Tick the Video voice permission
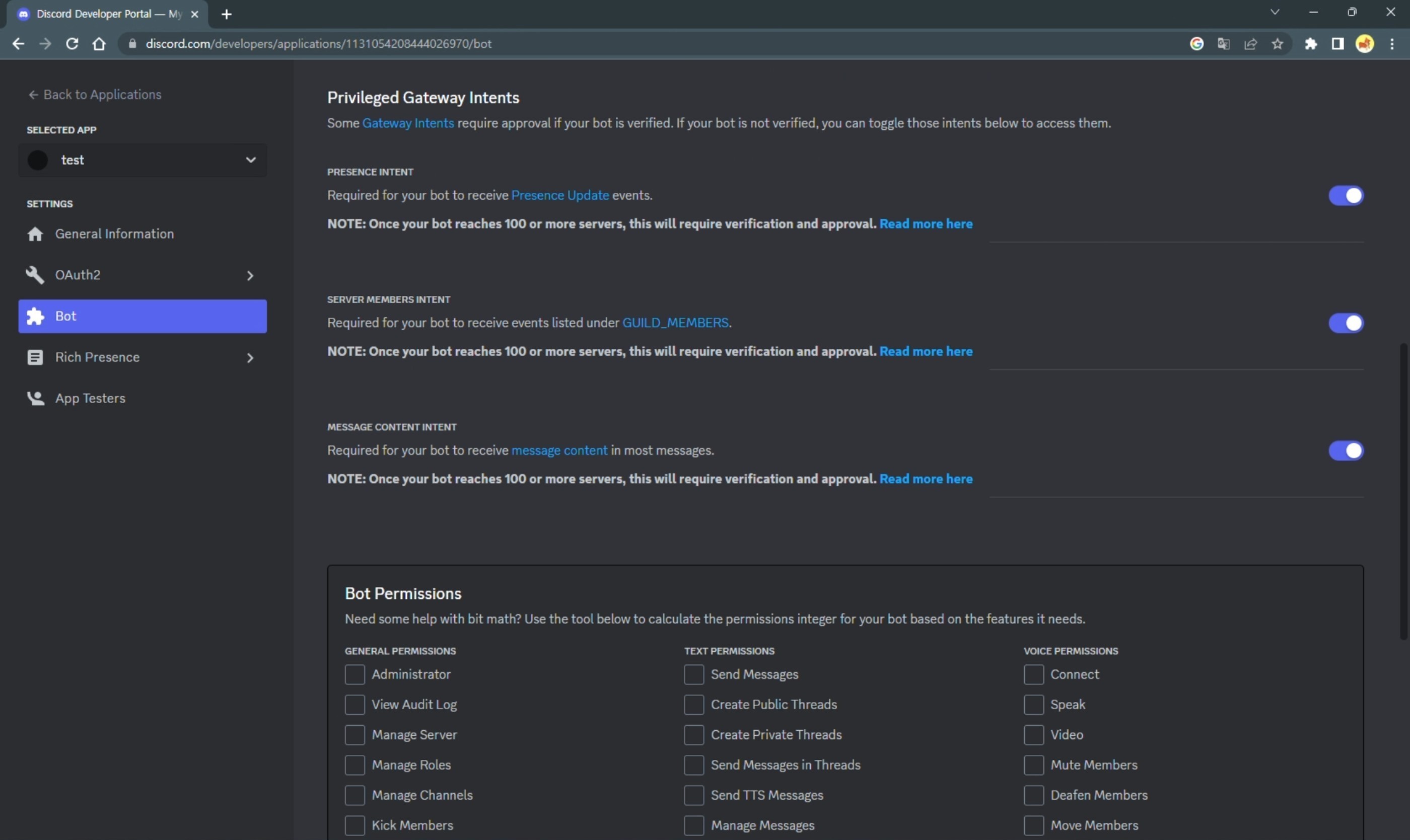This screenshot has width=1410, height=840. (x=1034, y=735)
